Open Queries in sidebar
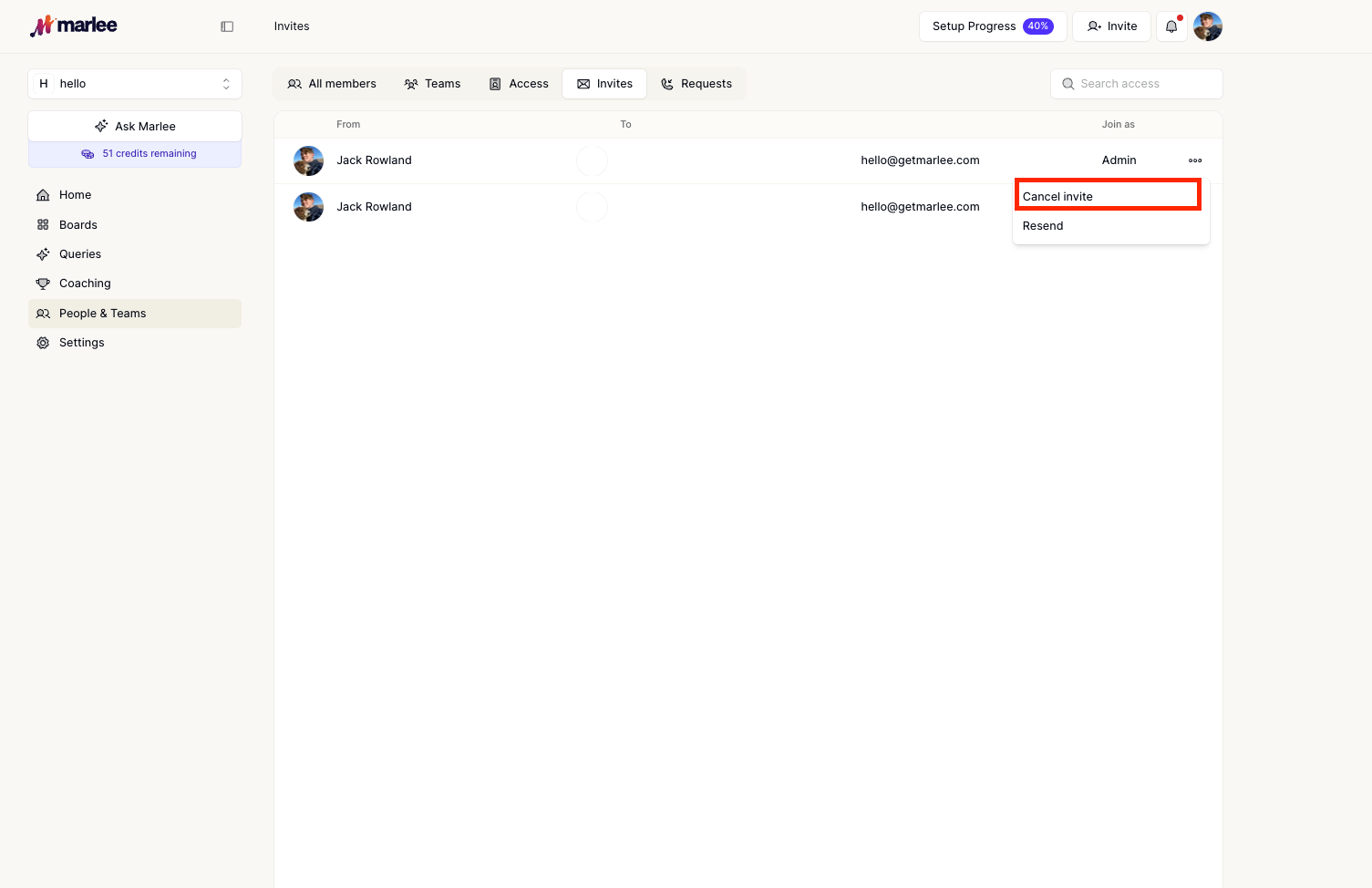1372x888 pixels. 135,254
